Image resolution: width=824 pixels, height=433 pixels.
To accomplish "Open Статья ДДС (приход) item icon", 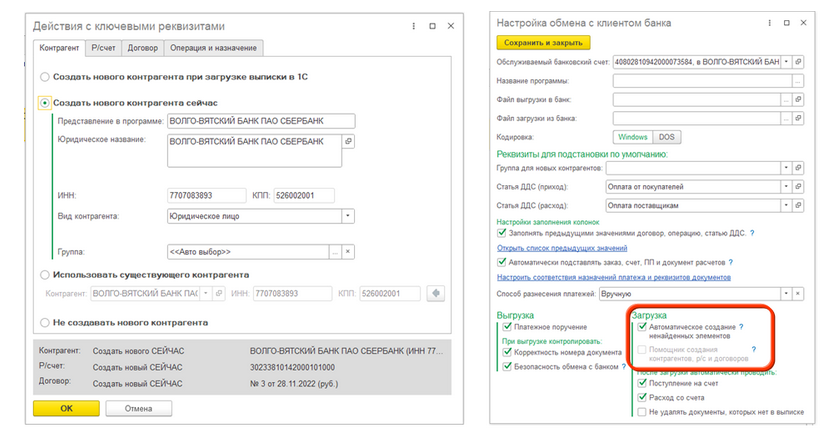I will point(798,187).
